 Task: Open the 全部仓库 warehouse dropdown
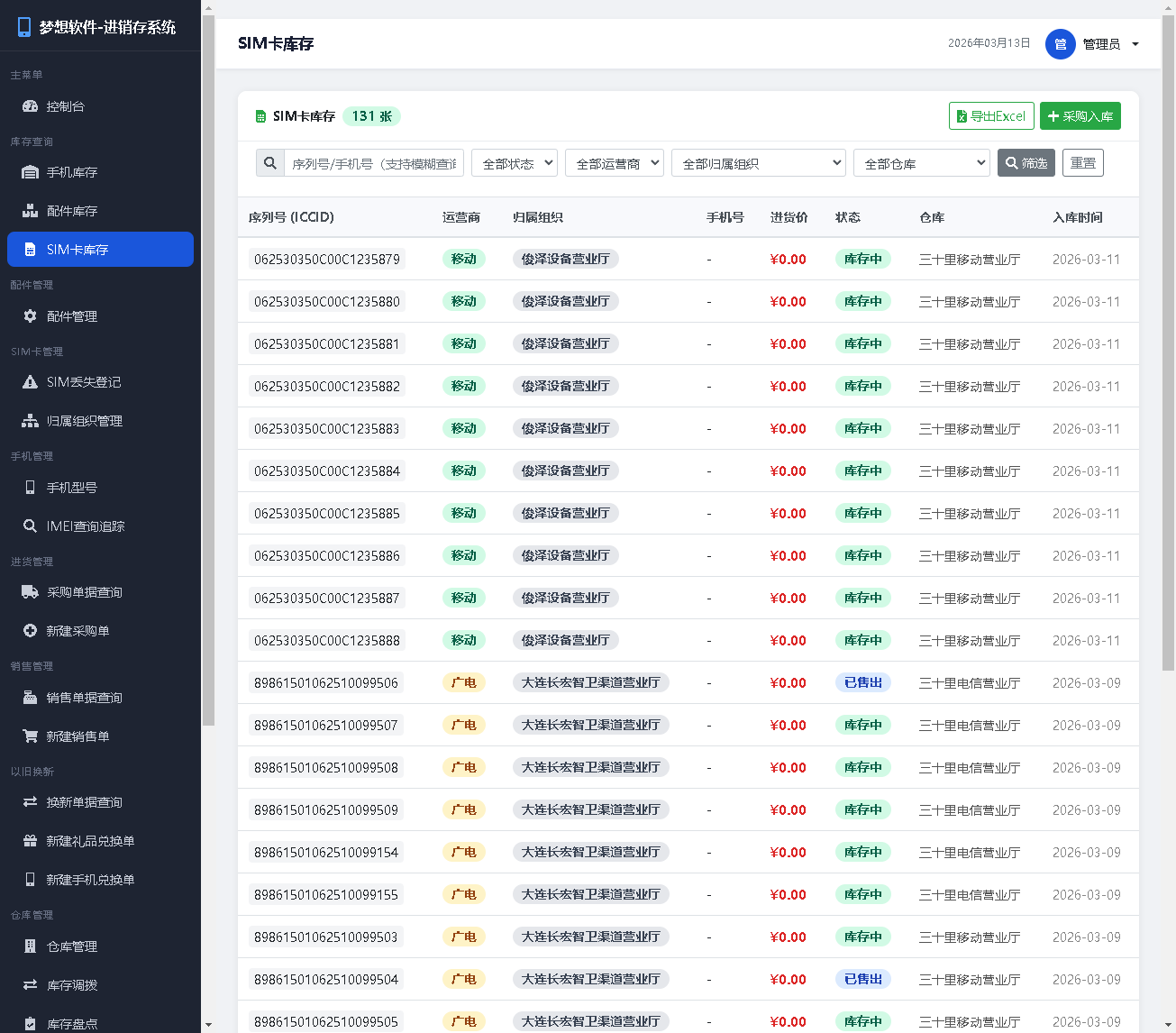tap(921, 163)
